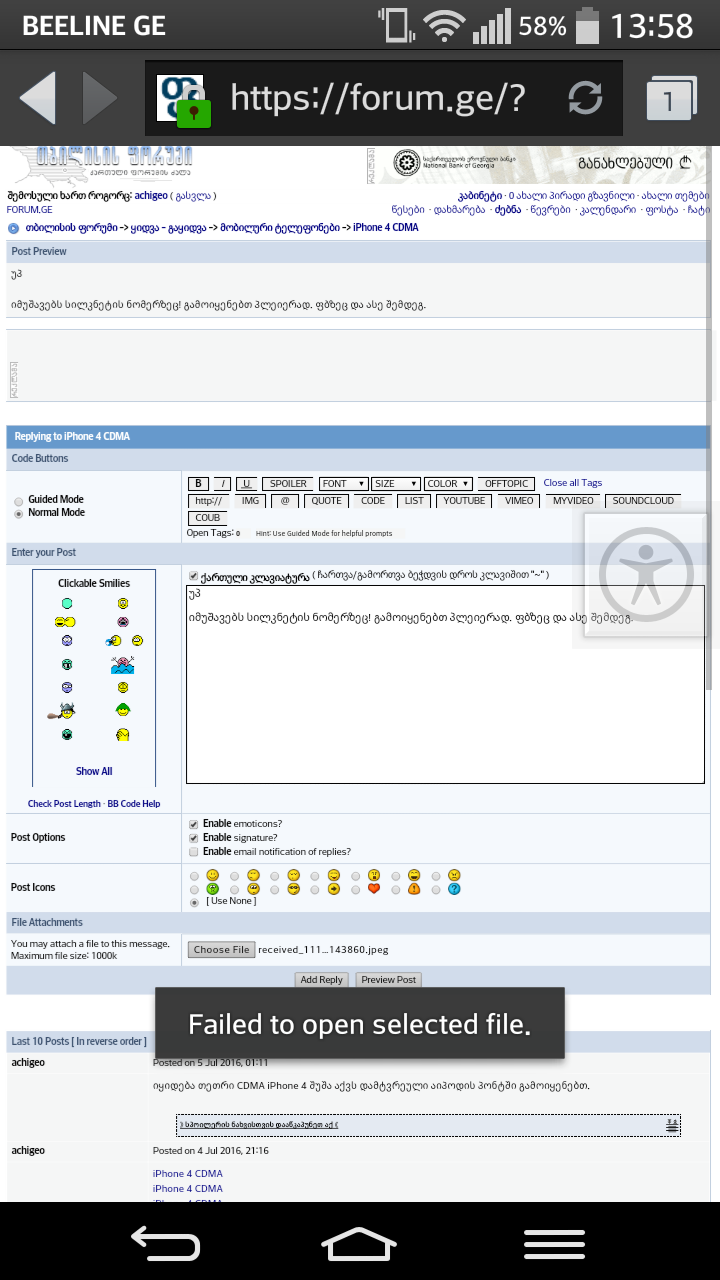Select Use None post icon radio
720x1280 pixels.
tap(194, 902)
